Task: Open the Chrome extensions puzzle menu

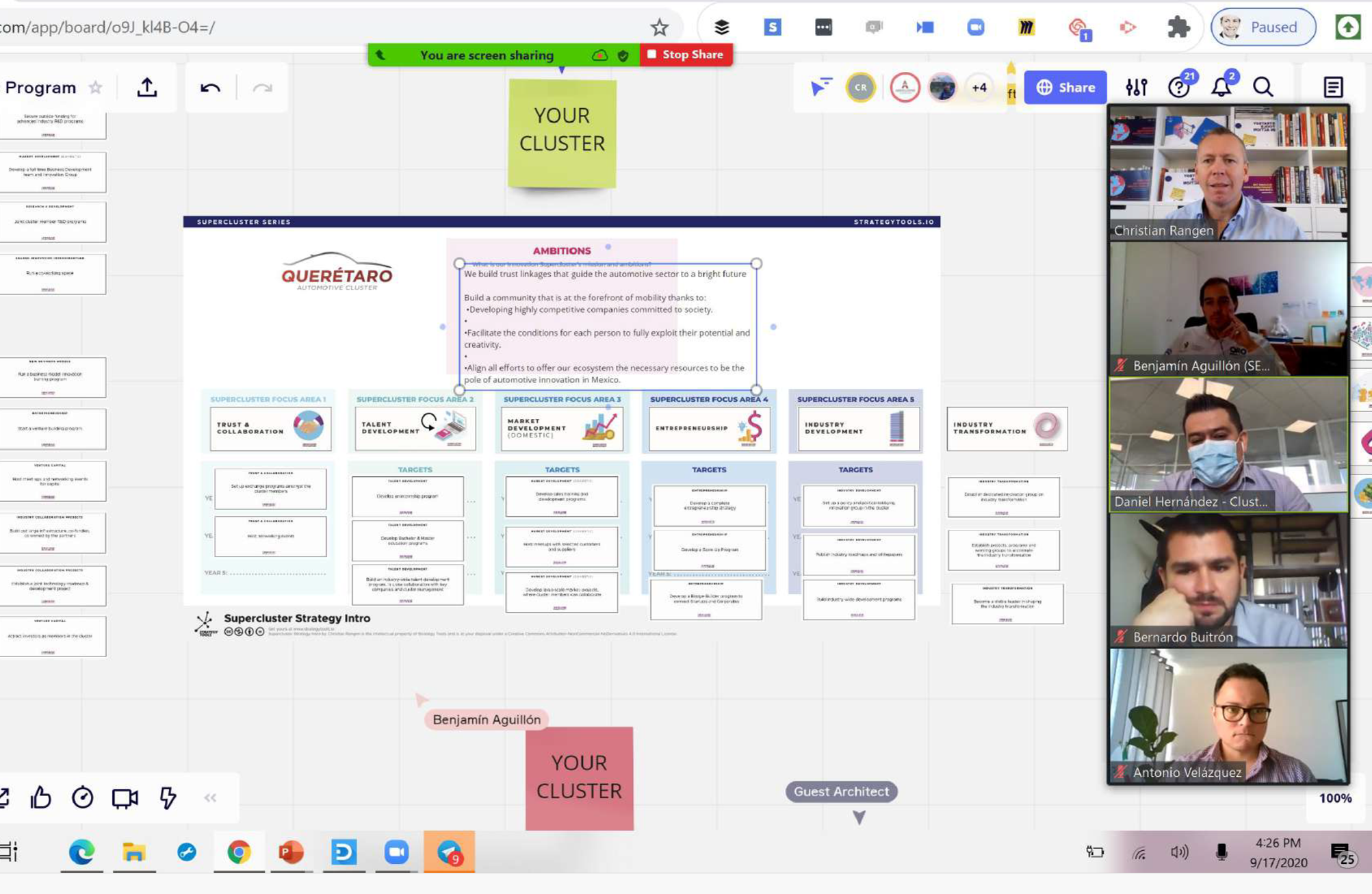Action: [x=1178, y=27]
